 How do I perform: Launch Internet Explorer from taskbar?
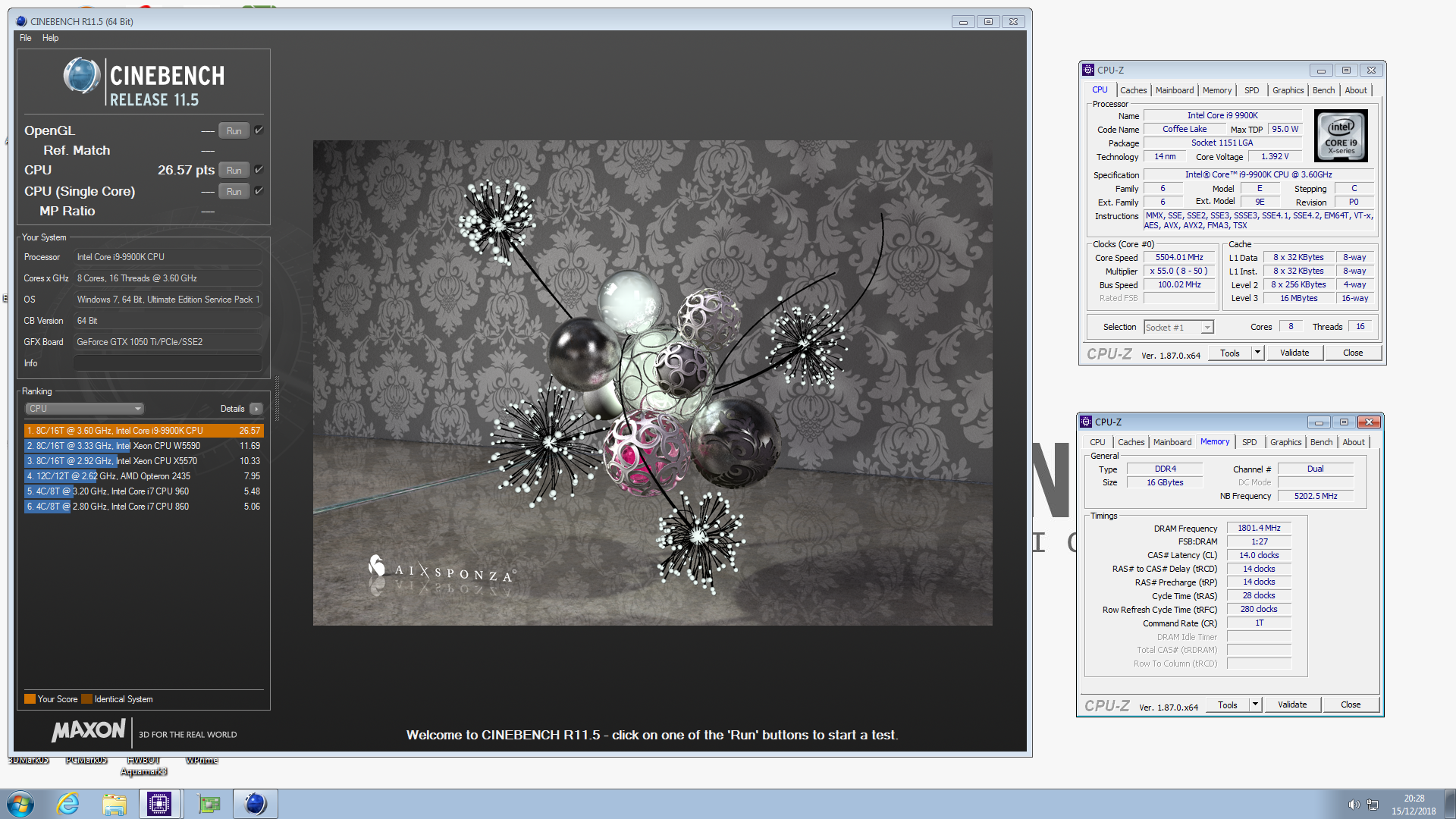(x=68, y=804)
